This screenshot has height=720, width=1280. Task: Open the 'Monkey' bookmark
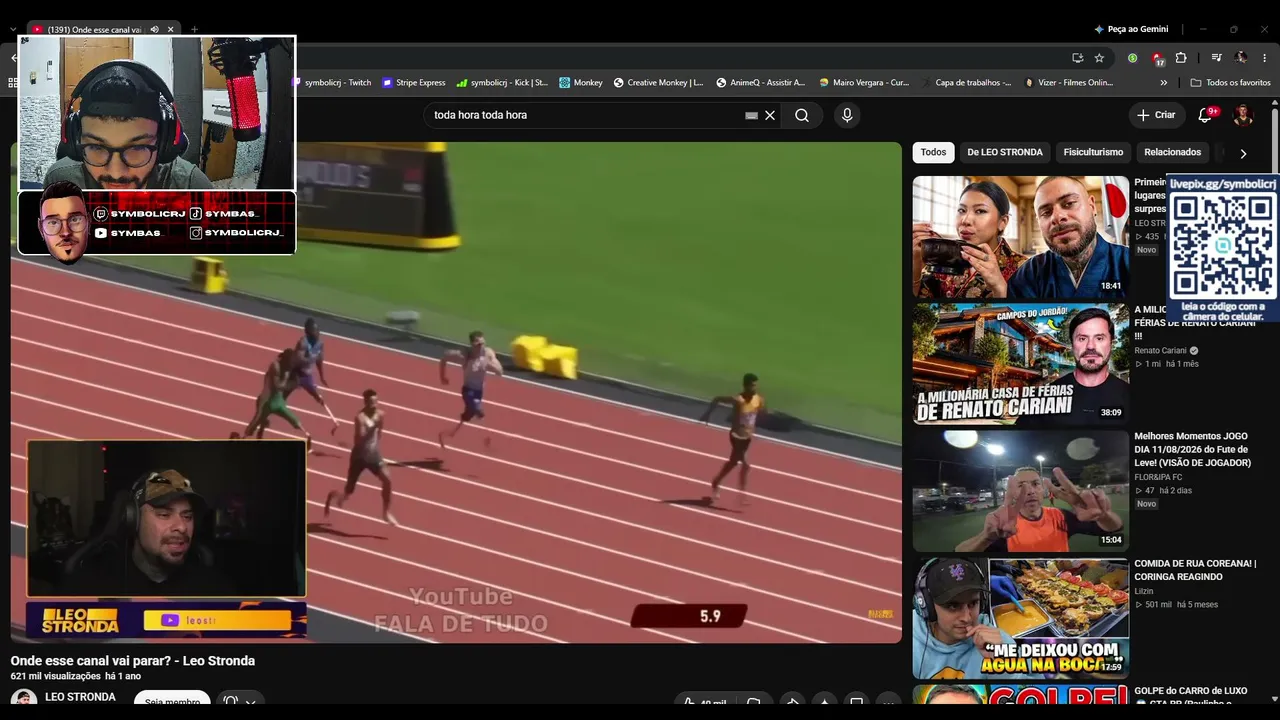pos(581,83)
